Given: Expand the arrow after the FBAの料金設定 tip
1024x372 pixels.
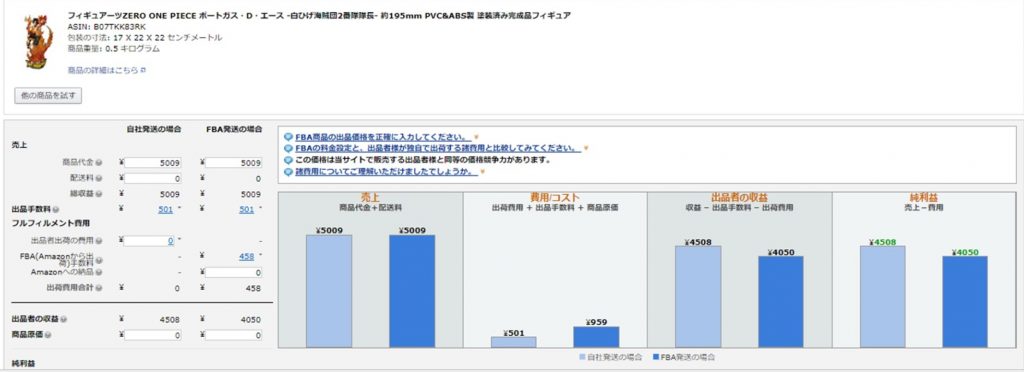Looking at the screenshot, I should pos(586,149).
